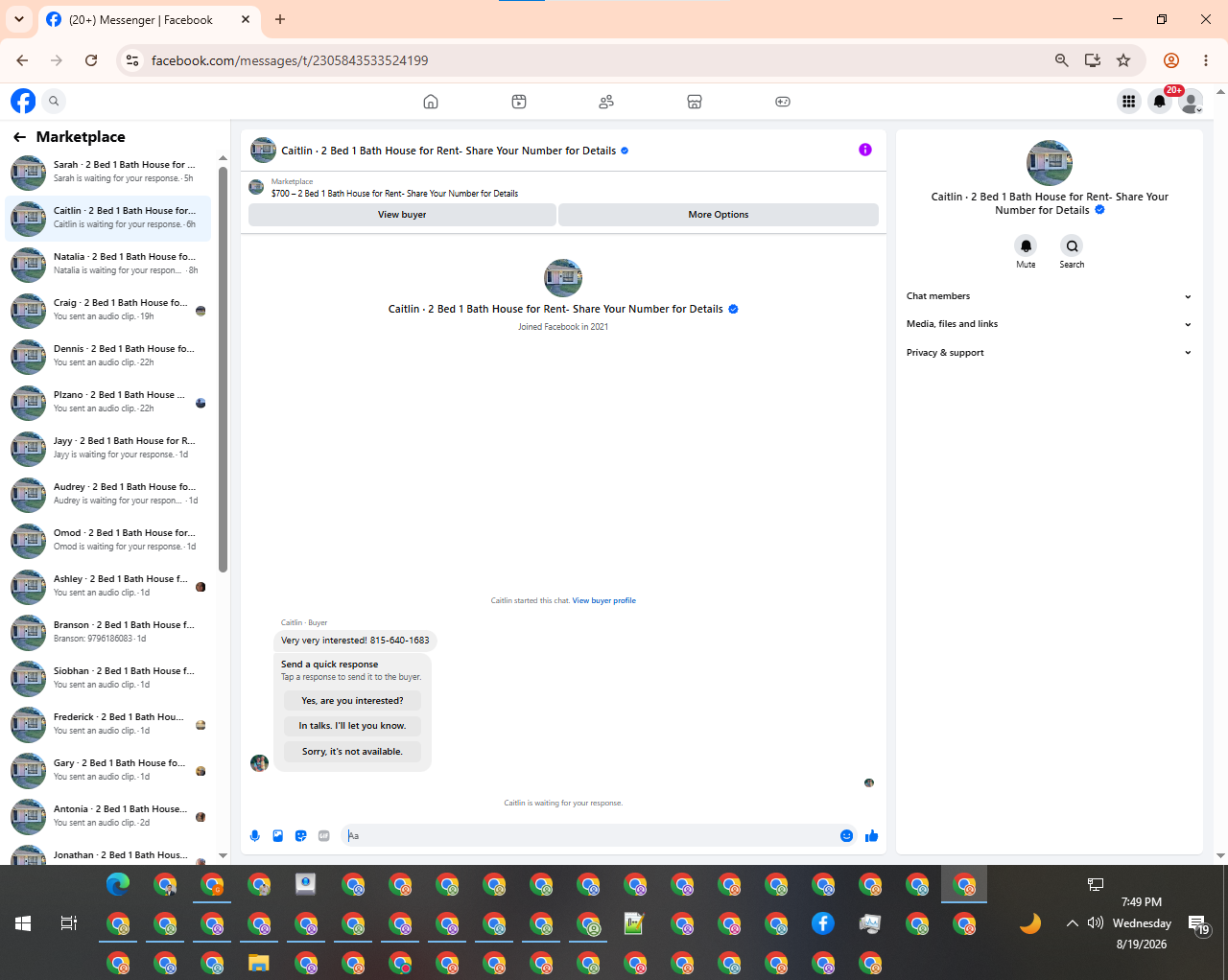Click the back arrow beside Marketplace
This screenshot has height=980, width=1228.
(x=19, y=137)
